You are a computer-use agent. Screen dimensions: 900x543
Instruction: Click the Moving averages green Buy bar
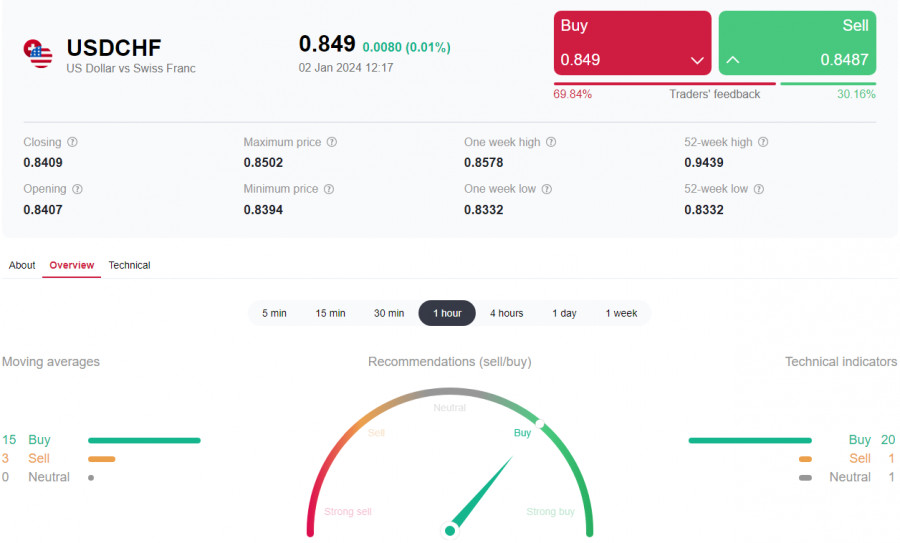(x=144, y=441)
